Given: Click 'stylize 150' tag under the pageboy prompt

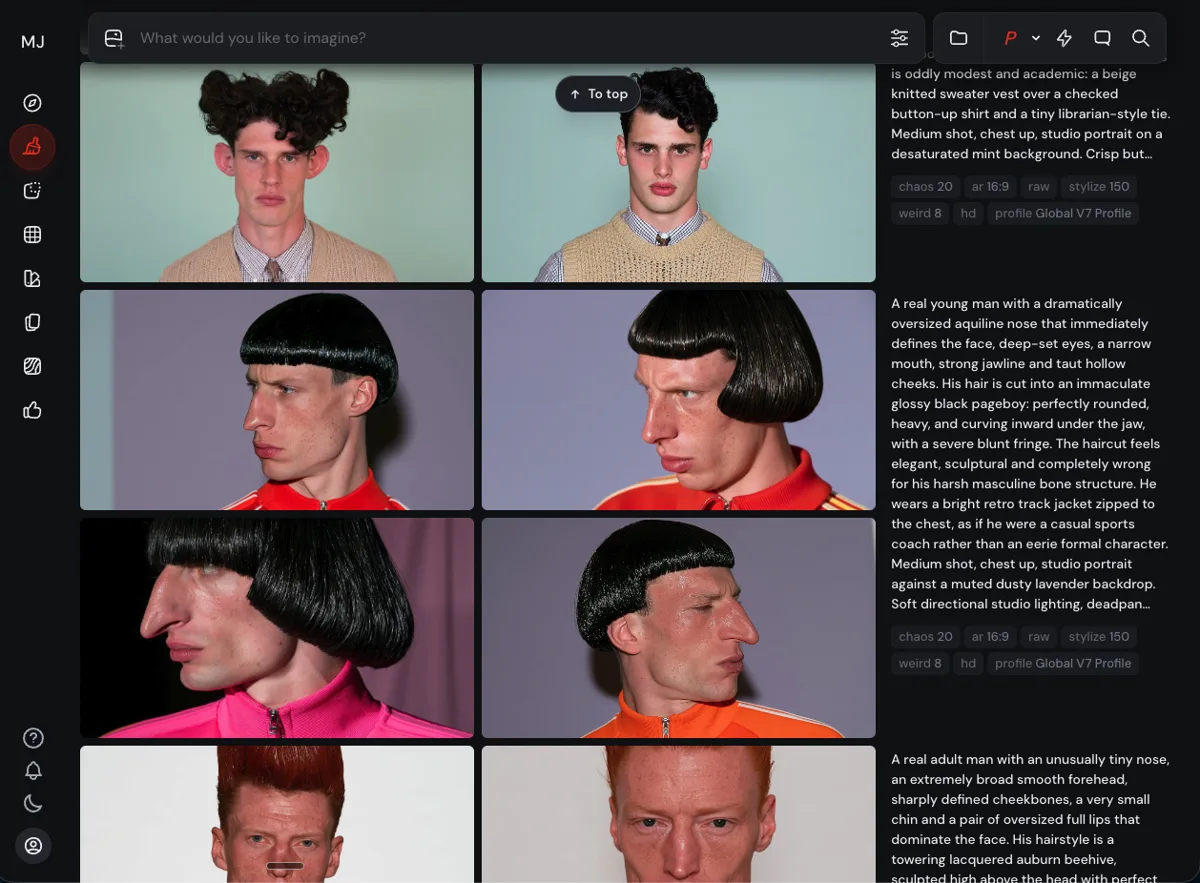Looking at the screenshot, I should click(1099, 637).
